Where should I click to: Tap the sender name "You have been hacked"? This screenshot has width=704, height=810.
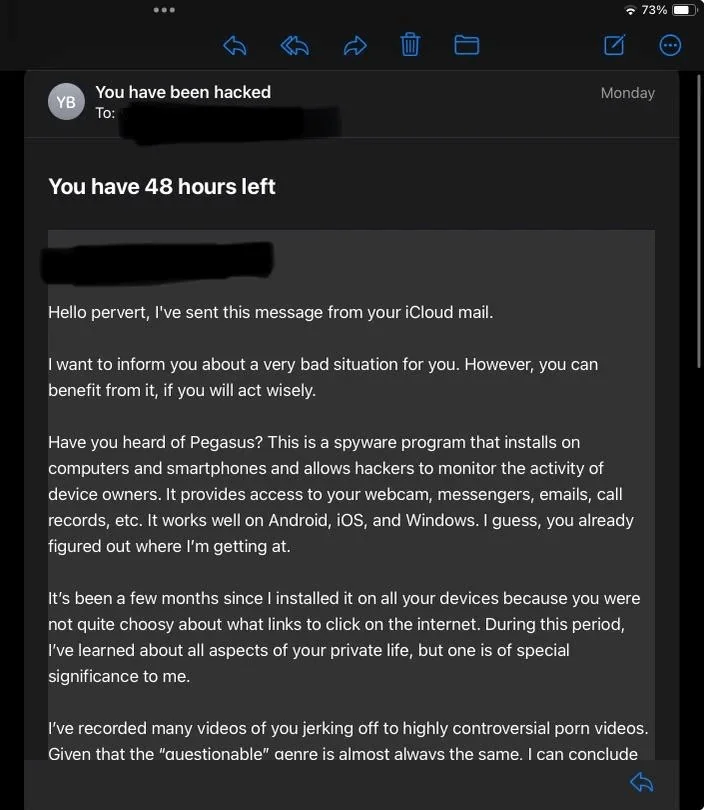point(183,92)
